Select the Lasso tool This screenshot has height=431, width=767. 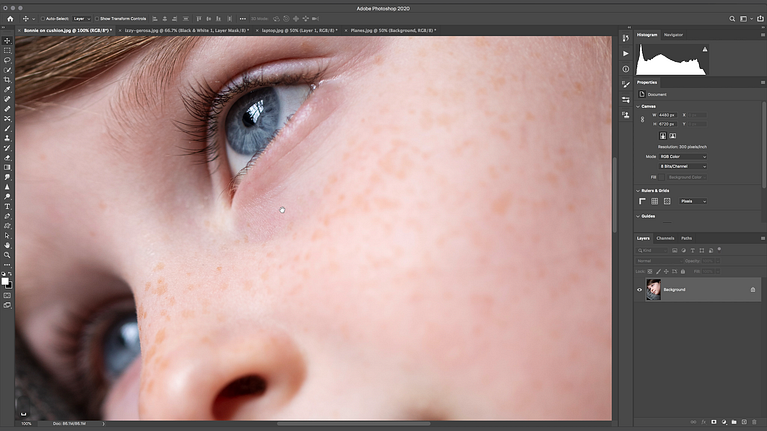(x=7, y=60)
